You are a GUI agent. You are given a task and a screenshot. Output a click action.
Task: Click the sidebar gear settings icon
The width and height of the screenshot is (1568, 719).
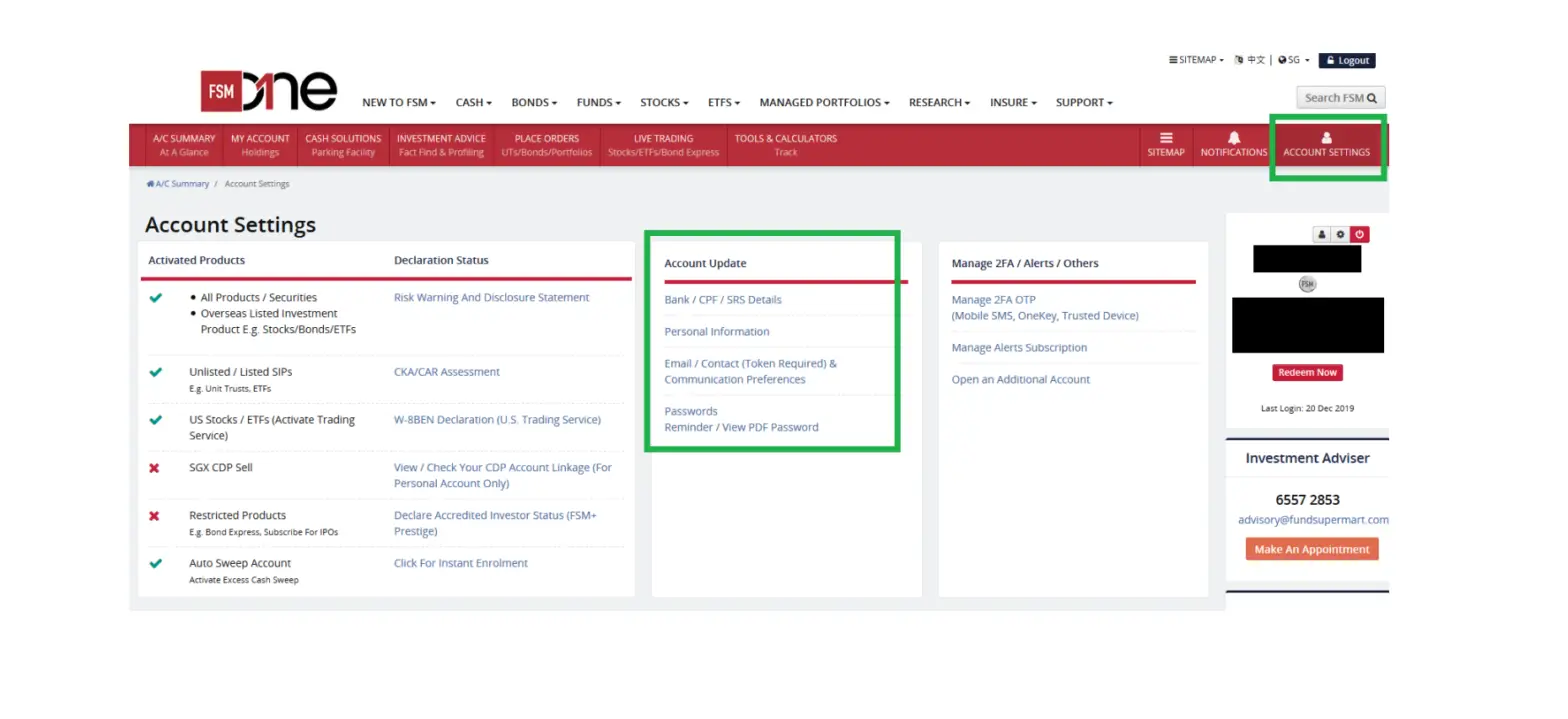pos(1341,234)
